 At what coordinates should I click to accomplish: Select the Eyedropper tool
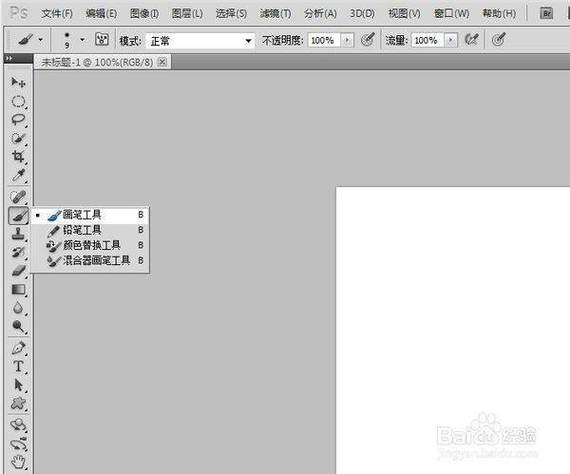(x=18, y=176)
